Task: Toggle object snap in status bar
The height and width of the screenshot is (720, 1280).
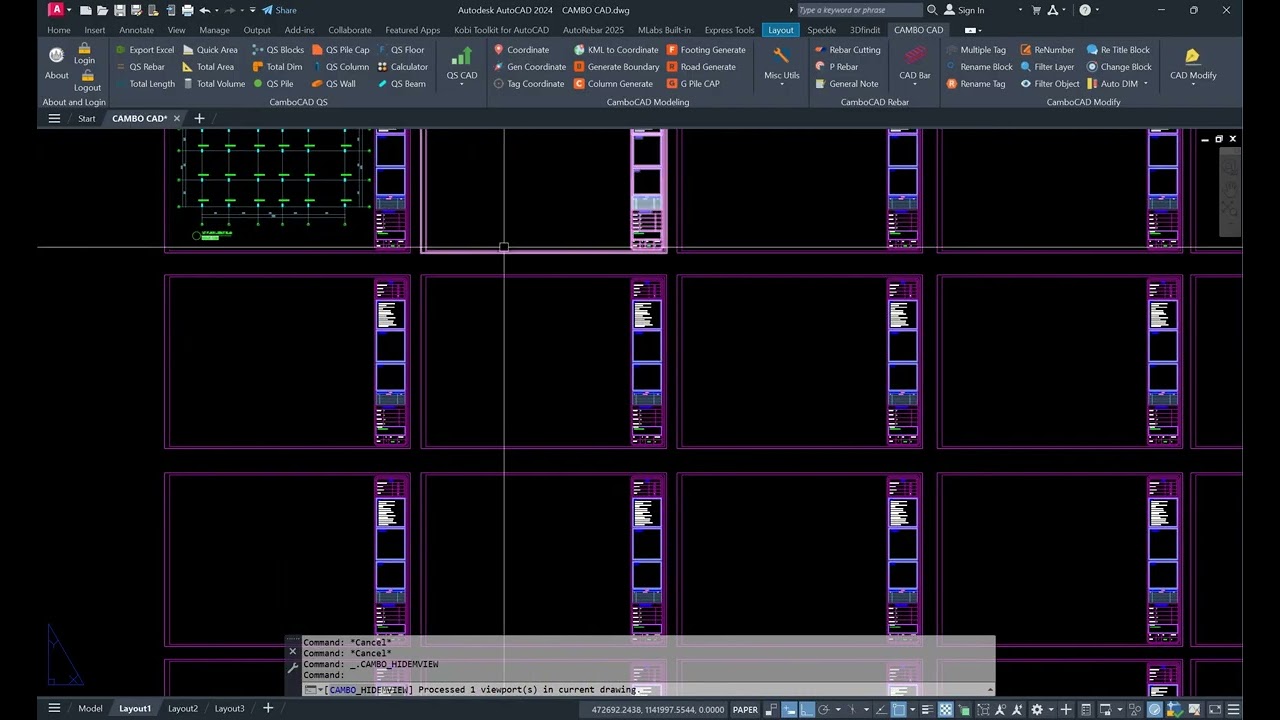Action: [x=898, y=709]
